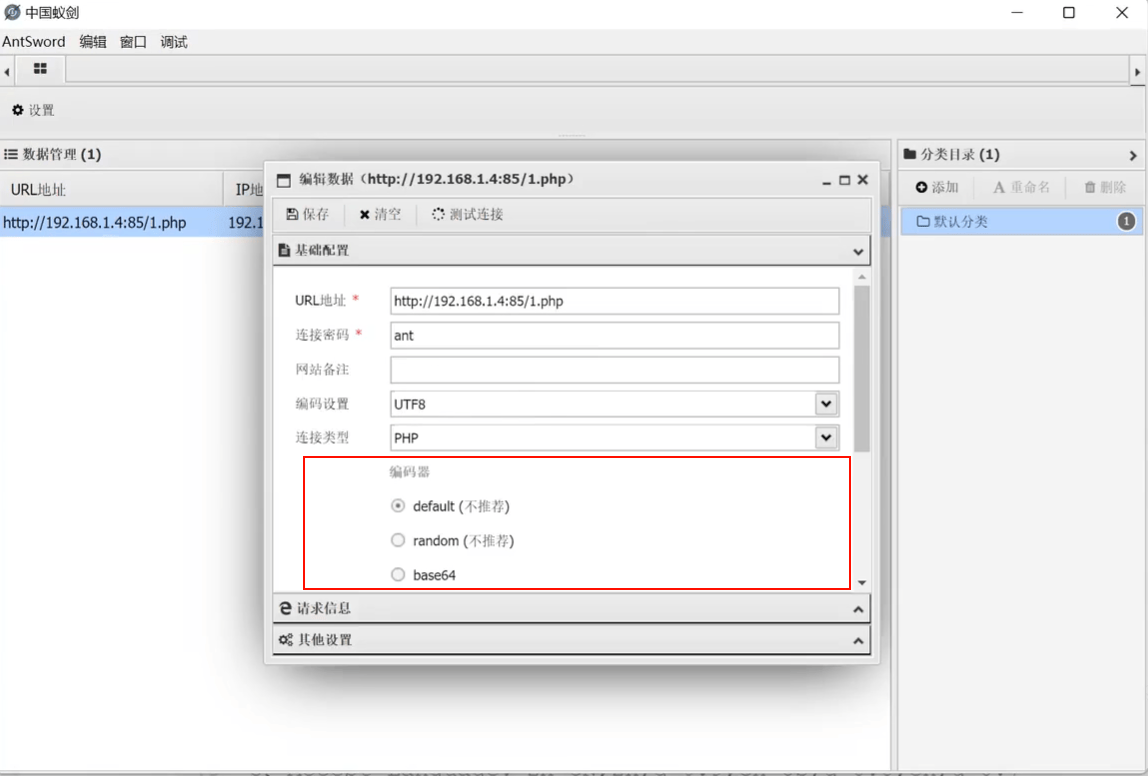Viewport: 1148px width, 776px height.
Task: Click 添加 to add a category
Action: (936, 187)
